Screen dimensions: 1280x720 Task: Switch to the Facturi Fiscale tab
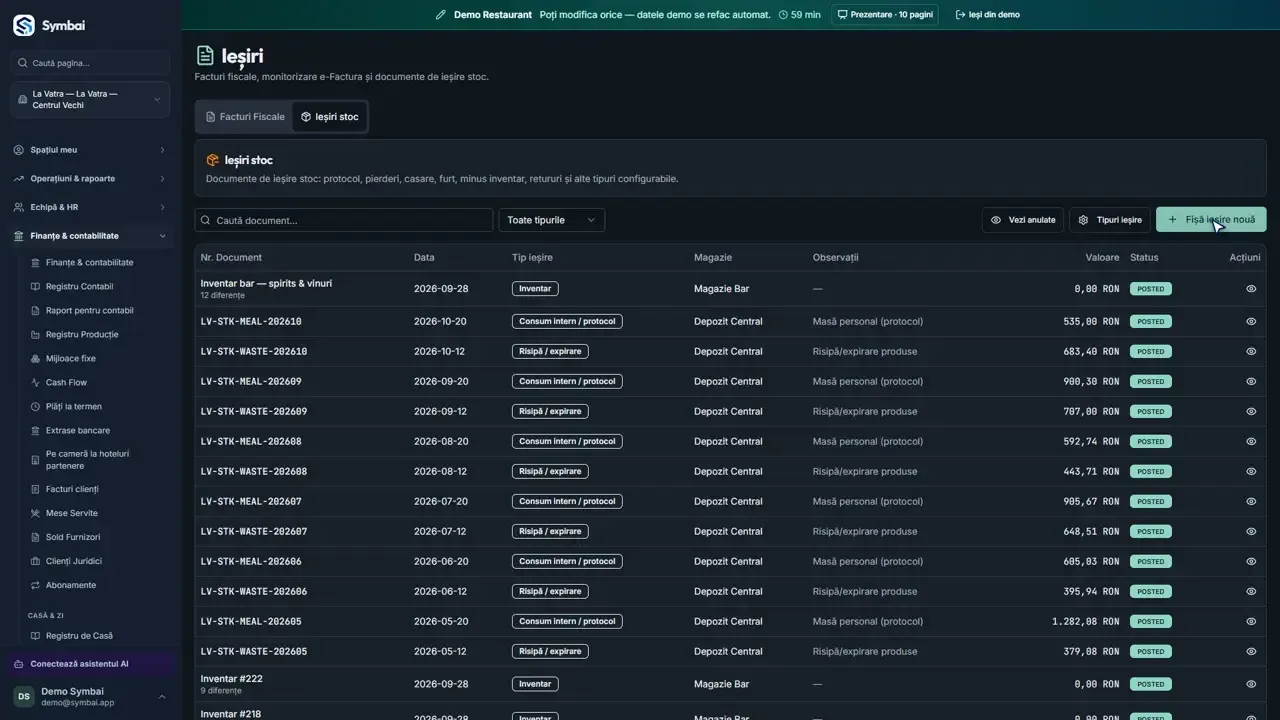click(245, 117)
